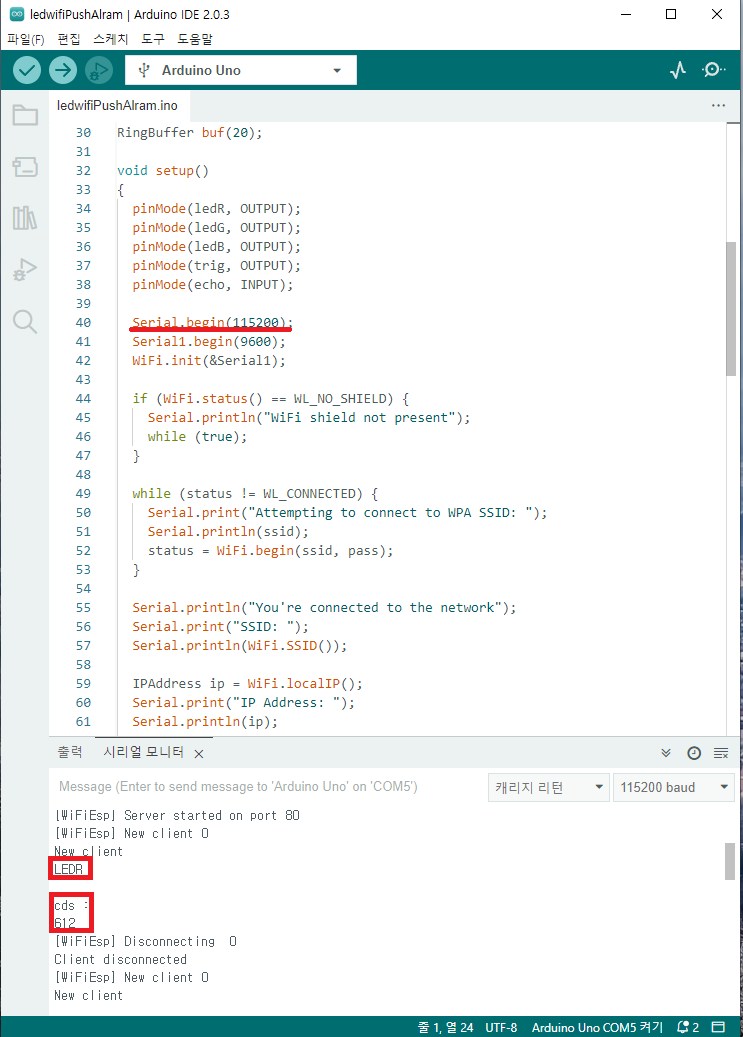The width and height of the screenshot is (743, 1037).
Task: Click the Serial.begin(115200) code line
Action: coord(212,323)
